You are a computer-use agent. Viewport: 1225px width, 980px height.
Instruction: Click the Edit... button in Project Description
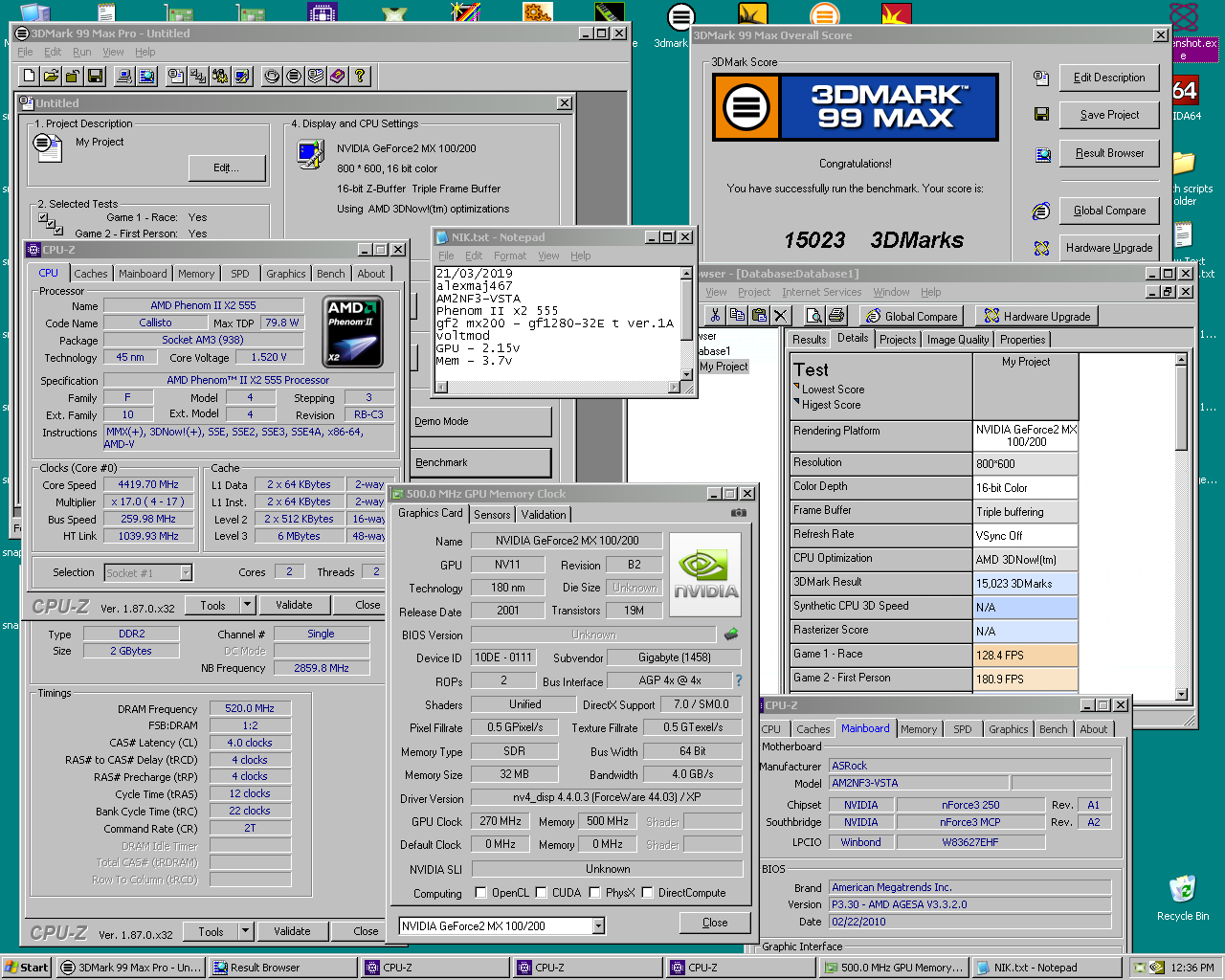tap(227, 167)
